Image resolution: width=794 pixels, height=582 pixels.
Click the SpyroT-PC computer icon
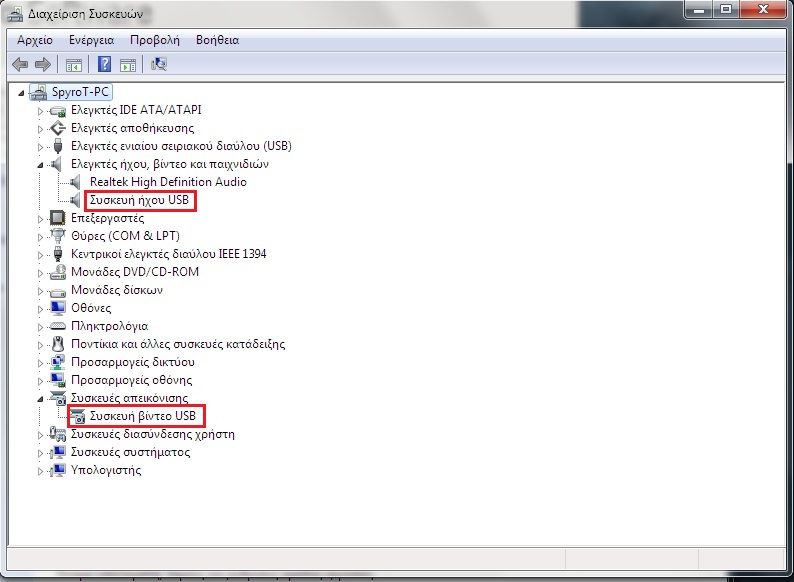point(38,92)
